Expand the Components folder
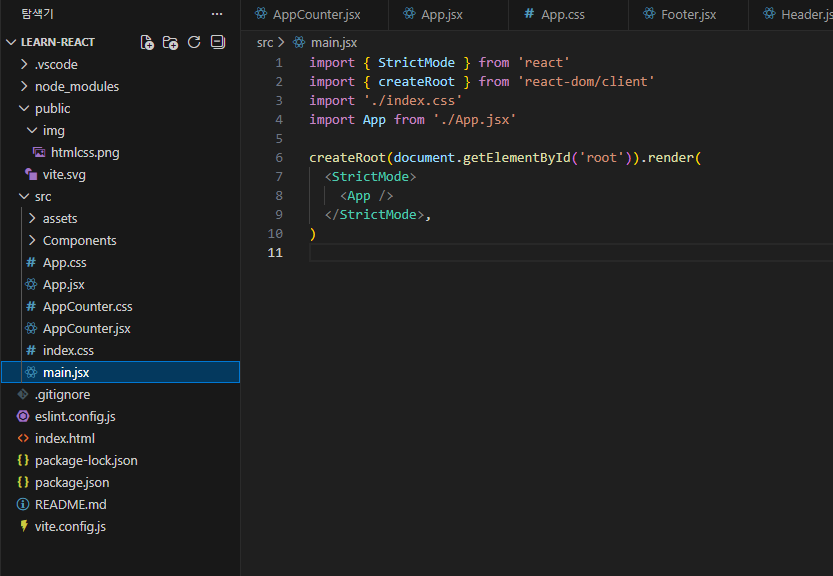 pyautogui.click(x=79, y=240)
